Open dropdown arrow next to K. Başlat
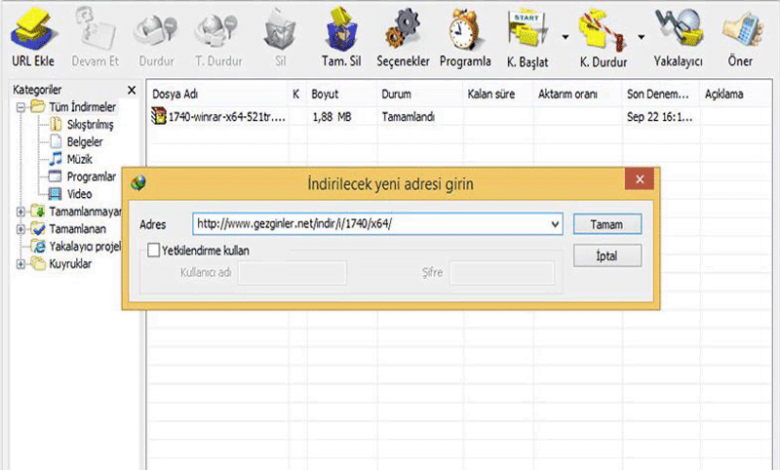Image resolution: width=780 pixels, height=470 pixels. [x=566, y=38]
